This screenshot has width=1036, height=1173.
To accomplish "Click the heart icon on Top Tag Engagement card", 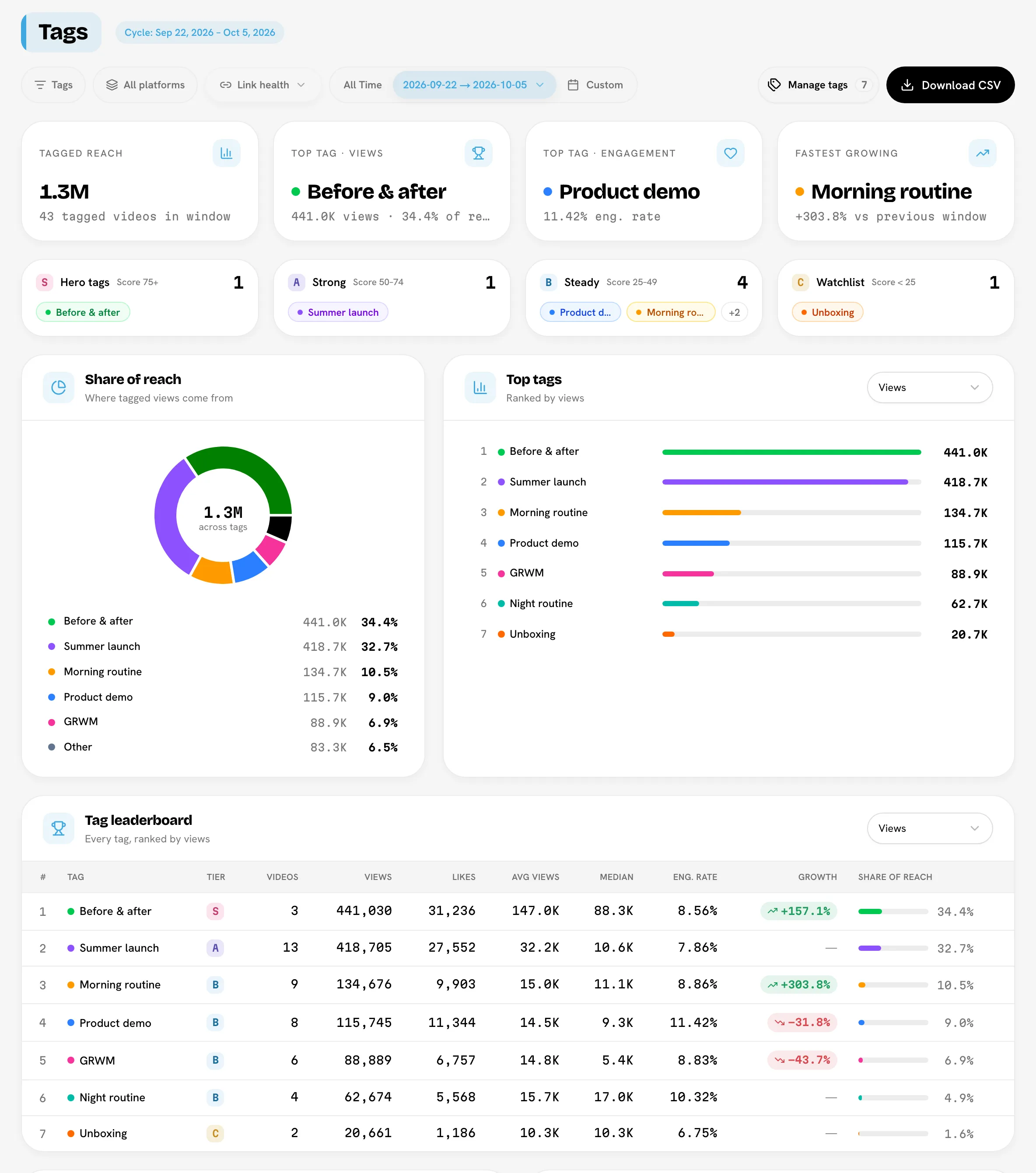I will click(x=730, y=153).
